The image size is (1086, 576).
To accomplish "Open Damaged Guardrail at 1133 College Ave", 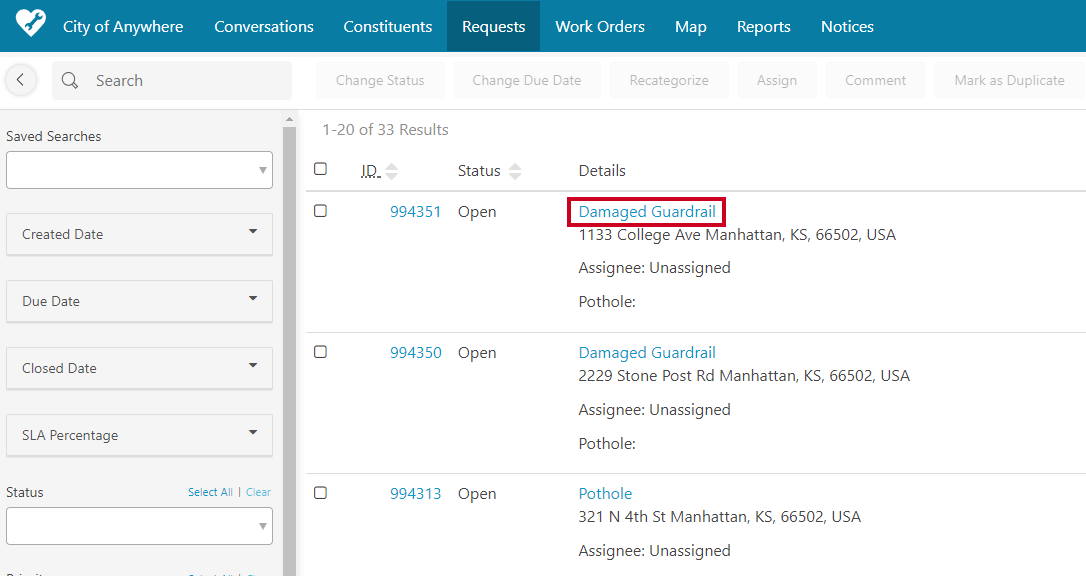I will point(647,212).
